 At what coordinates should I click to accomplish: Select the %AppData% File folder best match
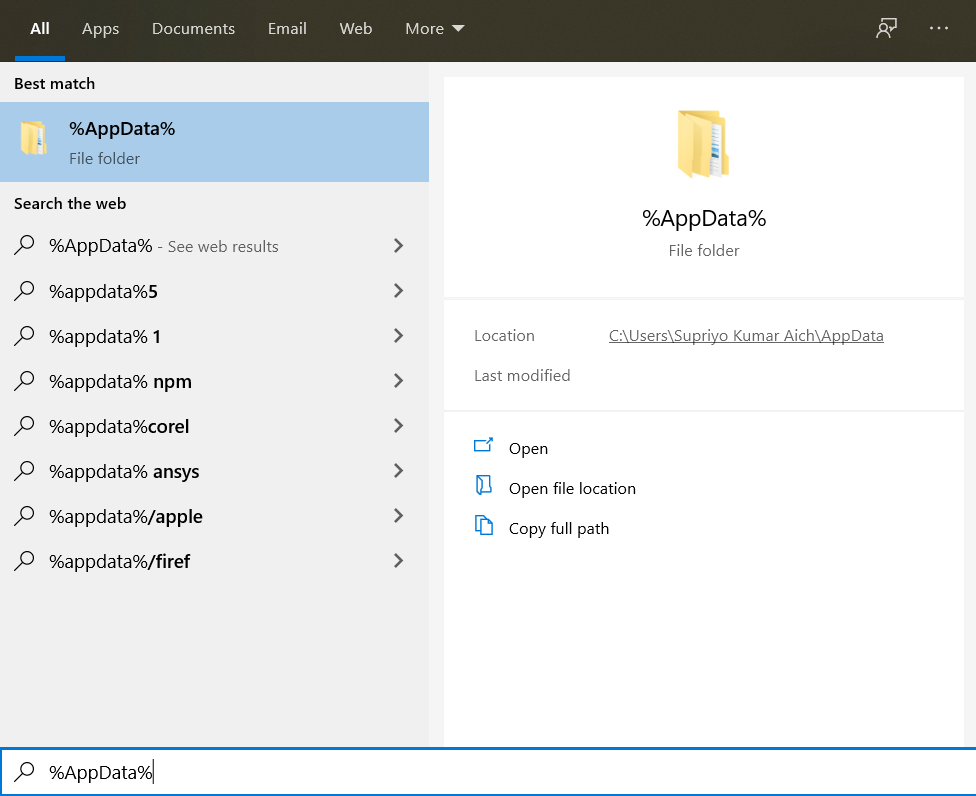coord(214,142)
